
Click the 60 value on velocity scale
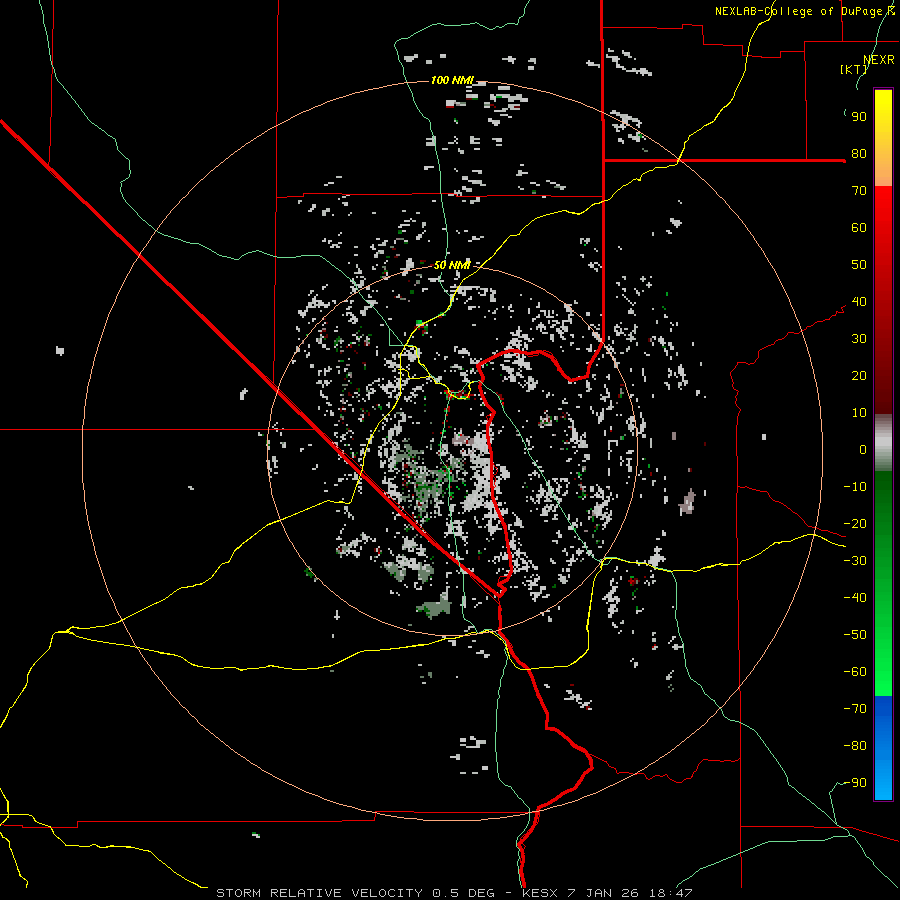point(859,228)
